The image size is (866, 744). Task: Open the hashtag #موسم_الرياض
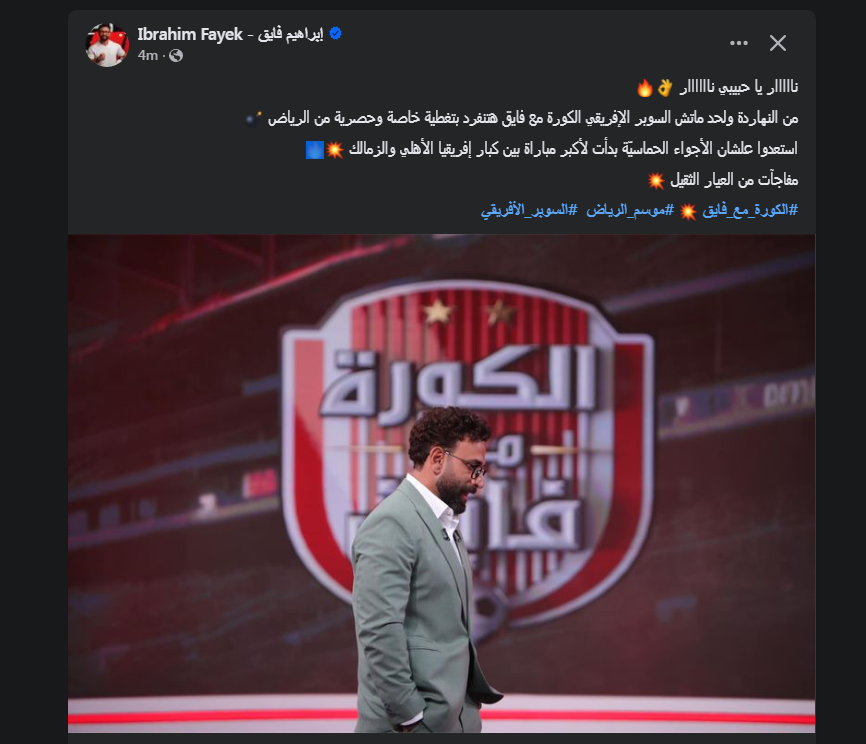point(630,210)
